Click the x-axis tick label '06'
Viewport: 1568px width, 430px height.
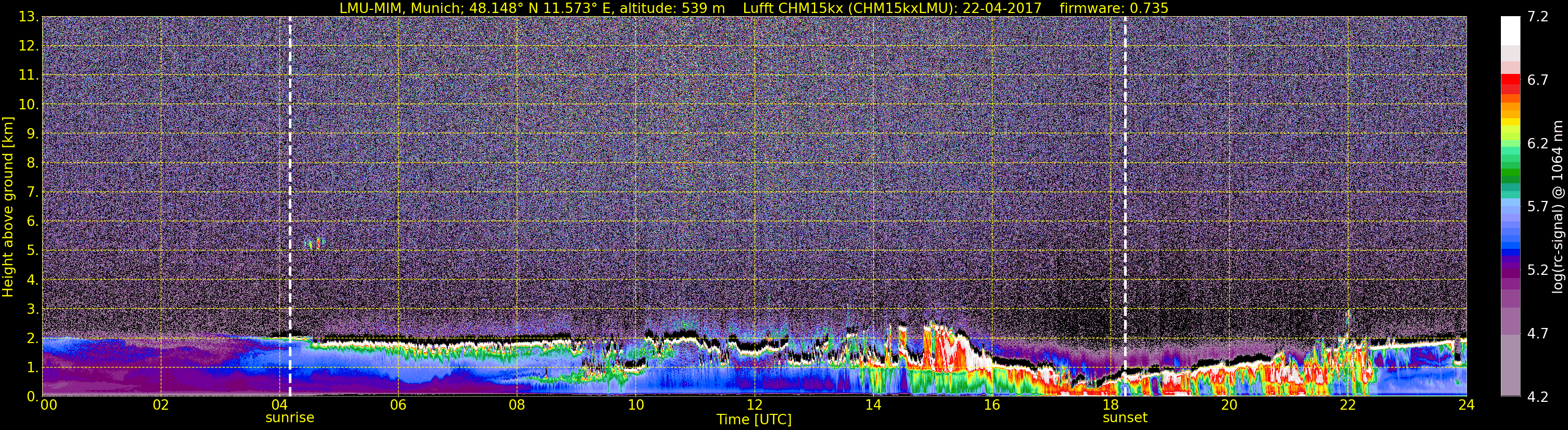(x=398, y=406)
